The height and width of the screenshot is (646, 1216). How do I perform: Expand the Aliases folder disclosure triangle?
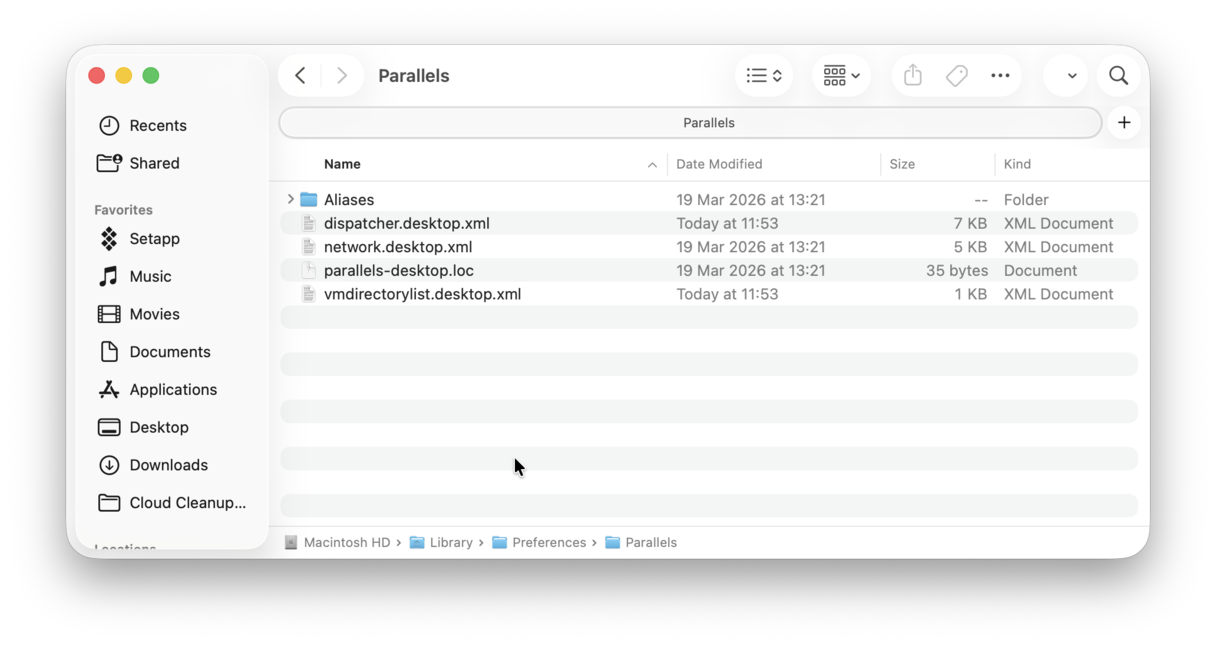click(290, 200)
